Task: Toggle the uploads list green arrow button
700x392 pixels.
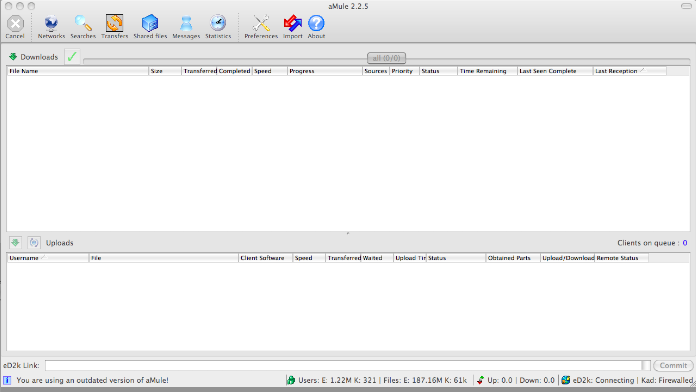Action: 15,242
